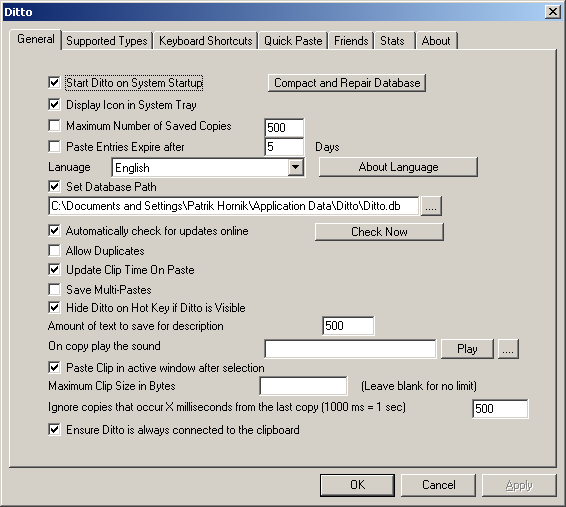This screenshot has height=507, width=566.
Task: Go to the Quick Paste tab
Action: point(293,41)
